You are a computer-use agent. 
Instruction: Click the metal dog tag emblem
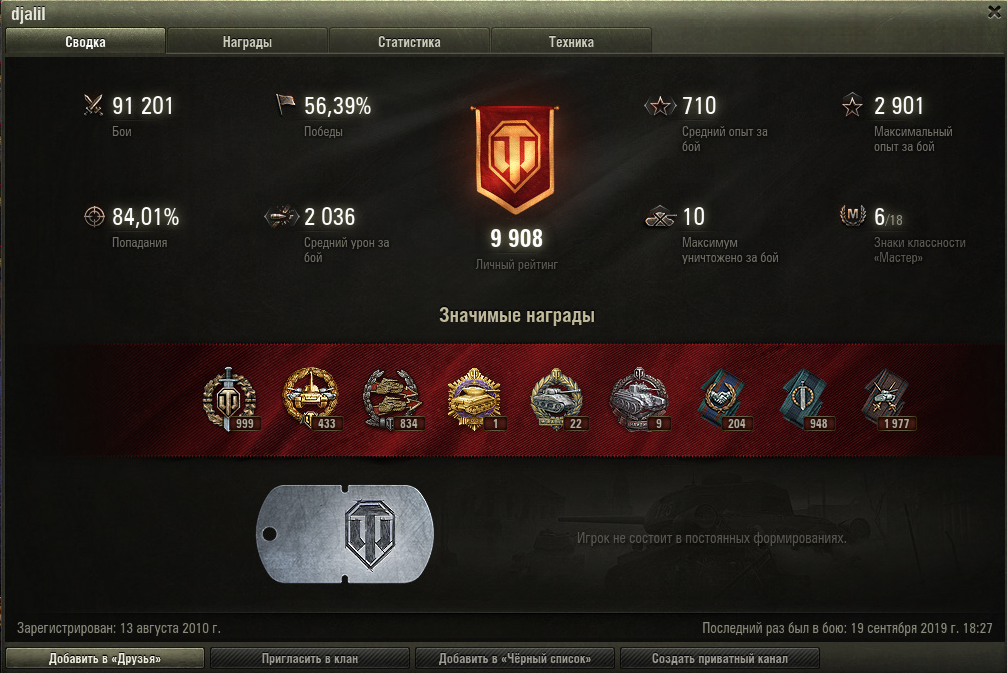pos(345,534)
